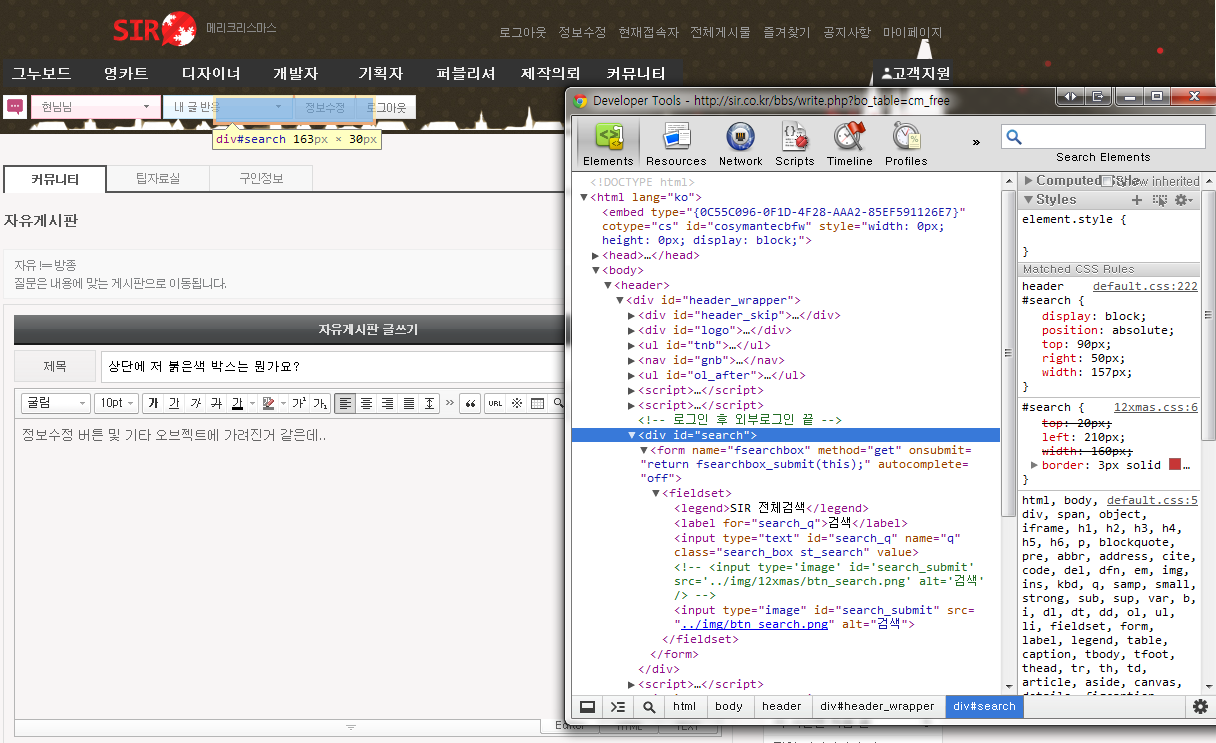Screen dimensions: 1216x743
Task: Switch to the Resources panel
Action: pos(676,143)
